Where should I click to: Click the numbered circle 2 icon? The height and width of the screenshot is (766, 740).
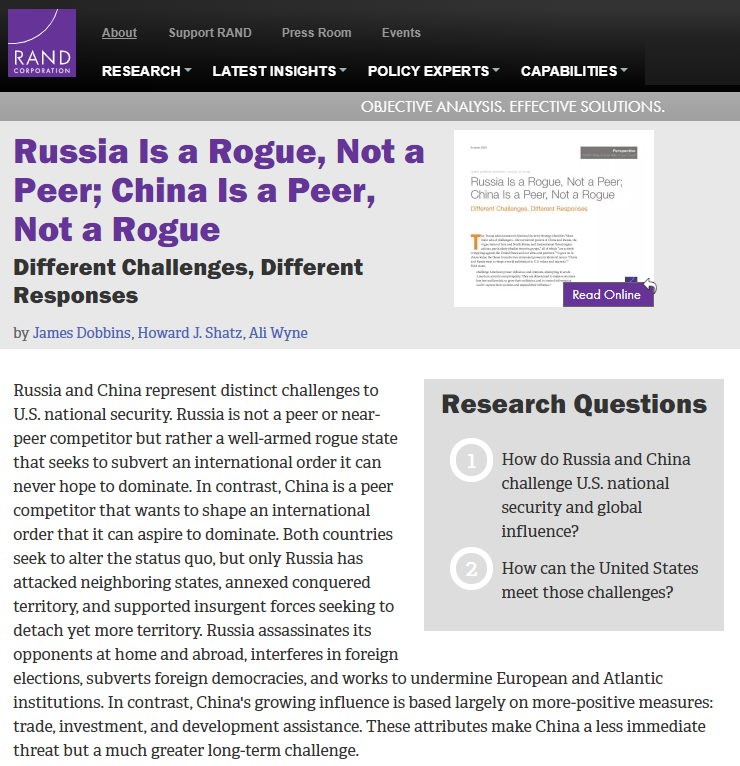(x=472, y=569)
